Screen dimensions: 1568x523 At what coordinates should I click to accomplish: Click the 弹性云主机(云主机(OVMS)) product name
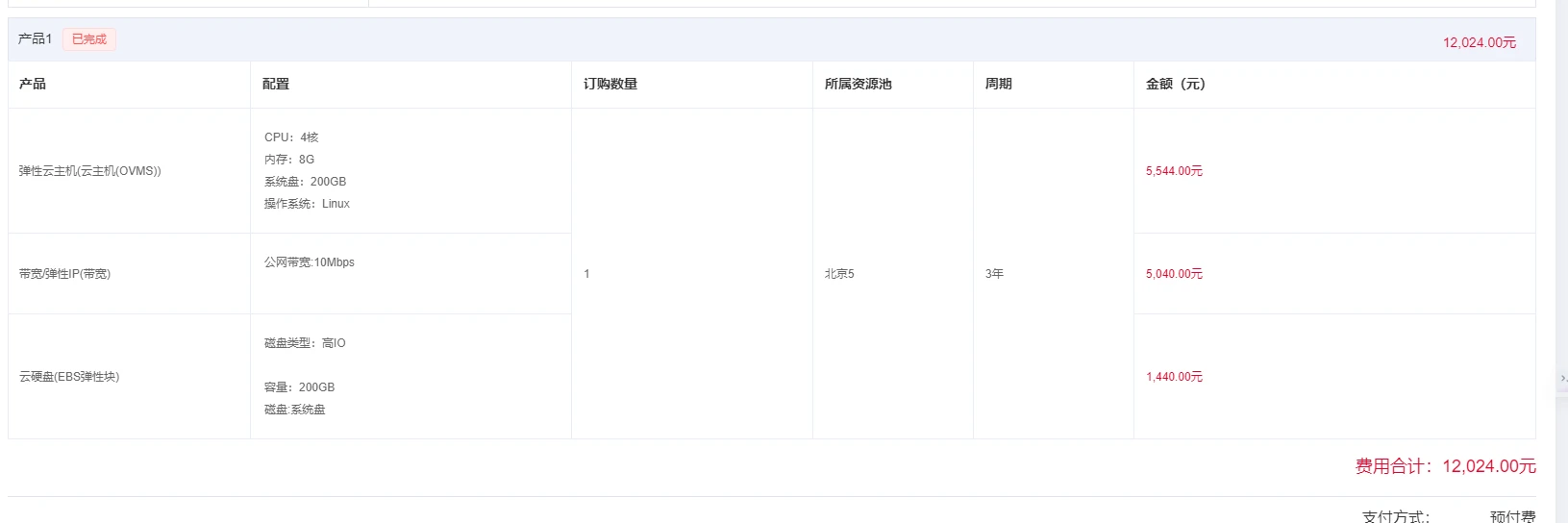pos(90,171)
